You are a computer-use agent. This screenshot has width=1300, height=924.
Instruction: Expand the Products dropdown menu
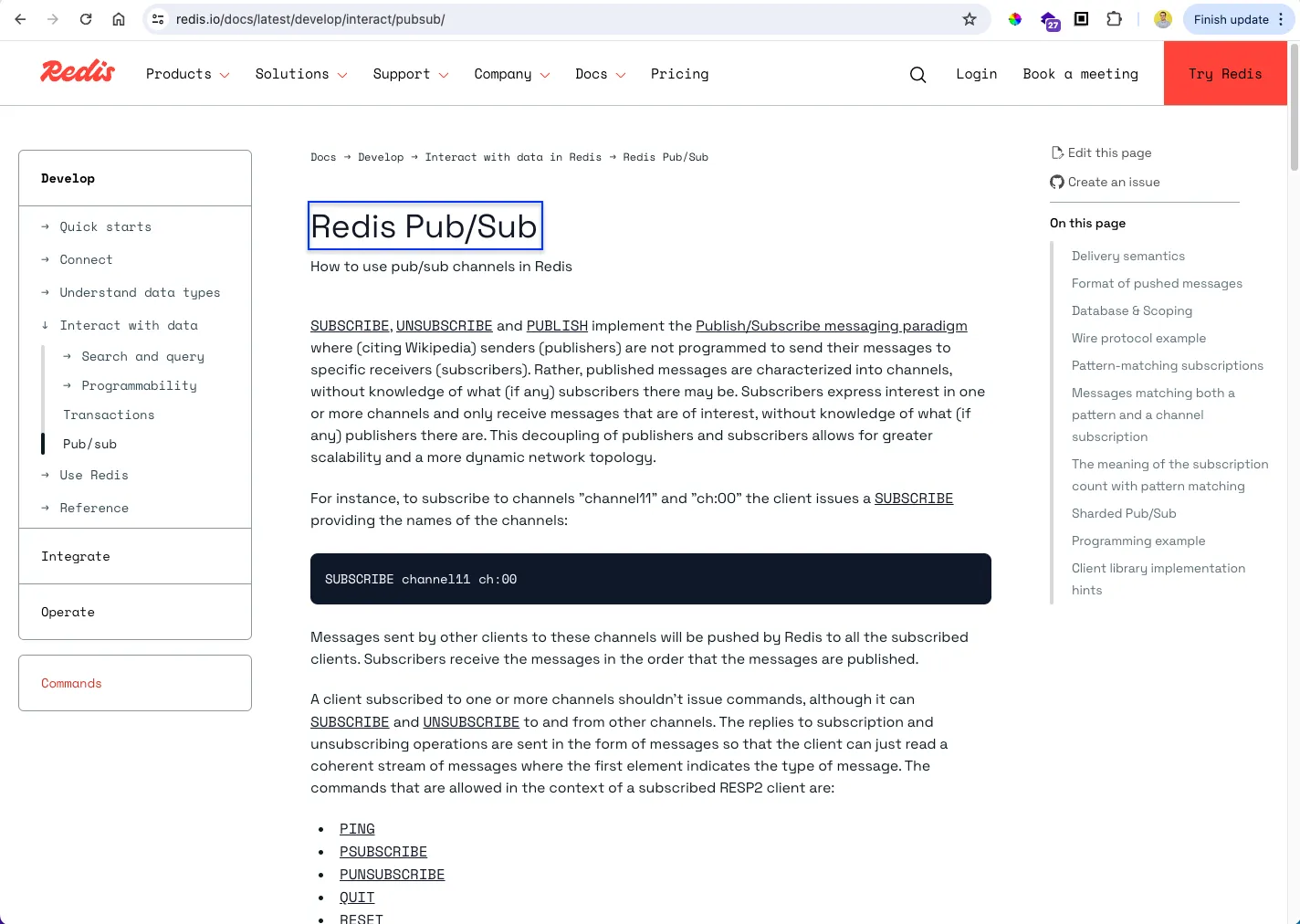[187, 74]
